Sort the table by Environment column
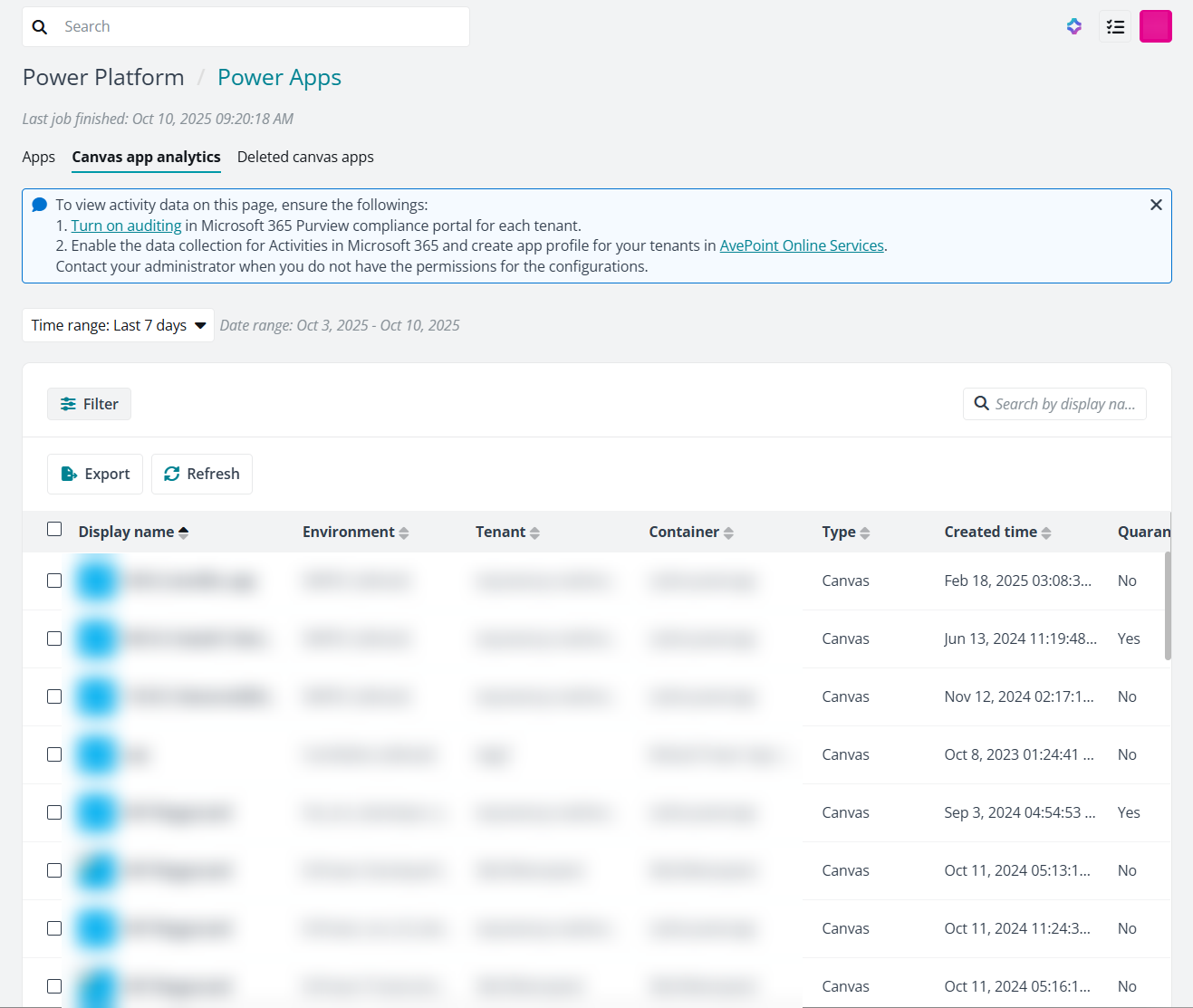The width and height of the screenshot is (1193, 1008). pos(405,532)
